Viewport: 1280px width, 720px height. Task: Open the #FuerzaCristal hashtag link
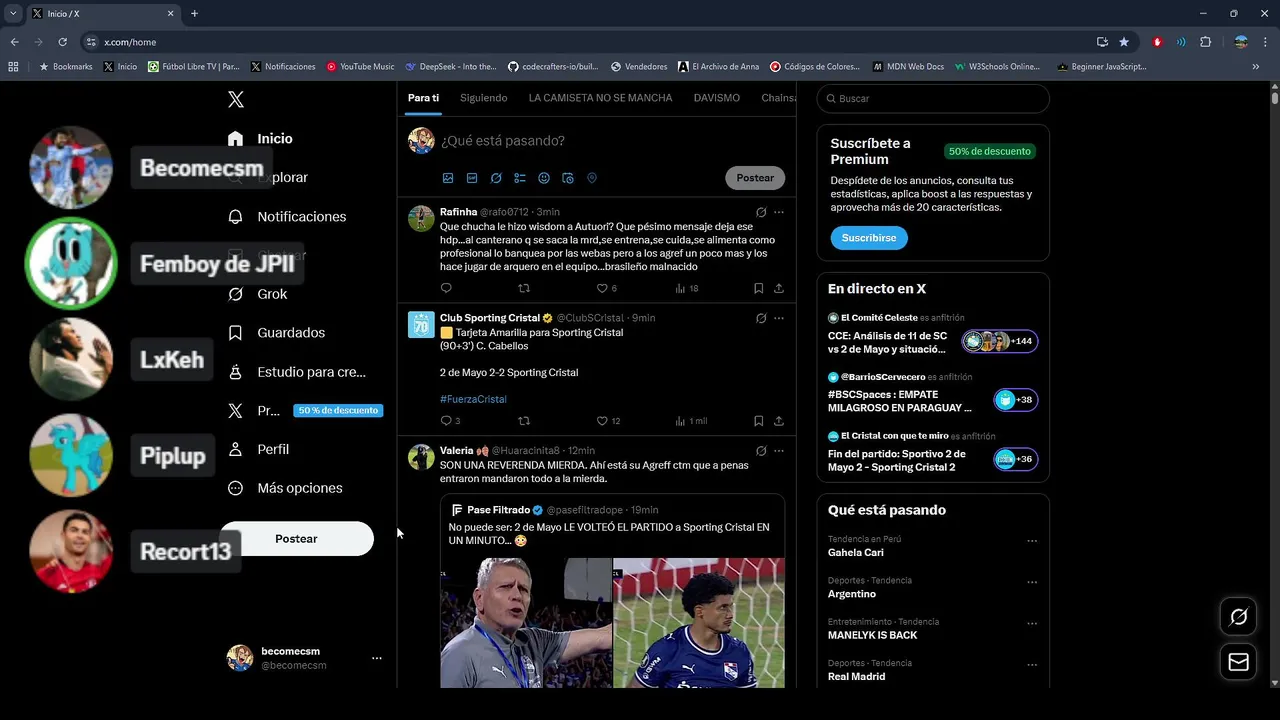(x=473, y=399)
